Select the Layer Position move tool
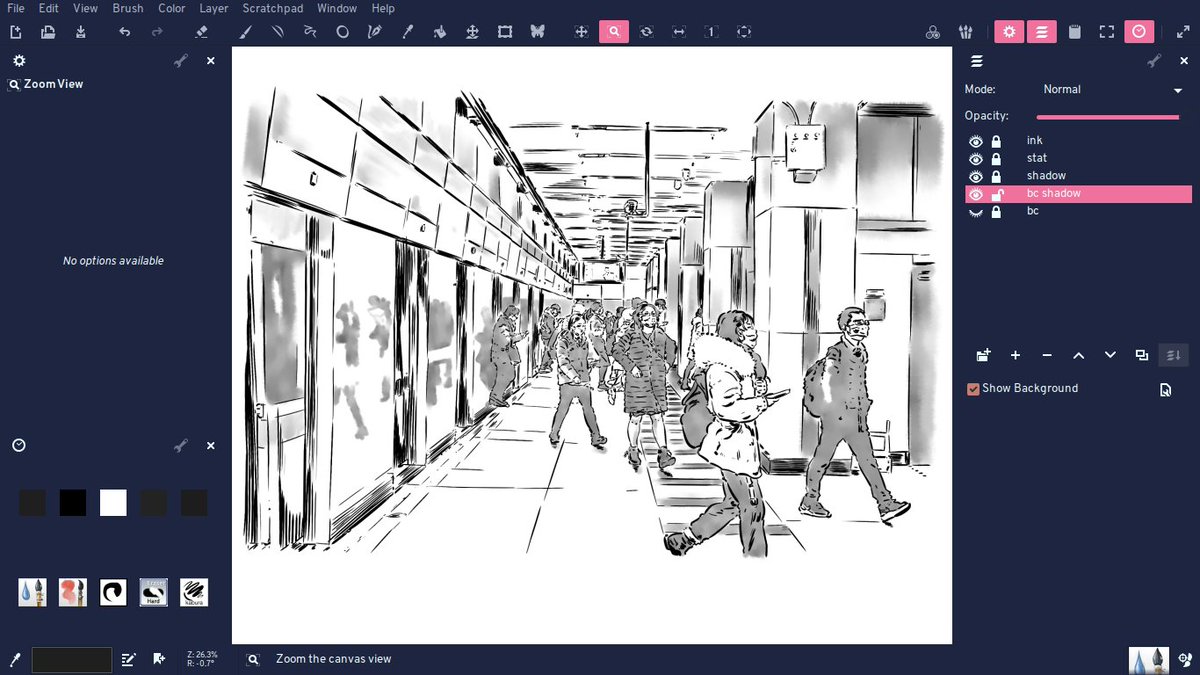 pos(472,32)
